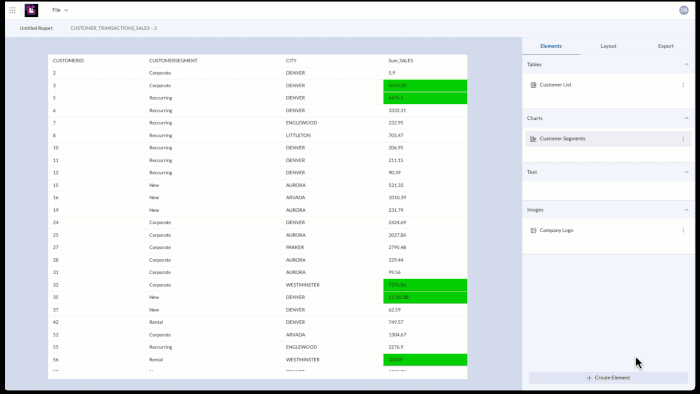Click the Create Element button

608,377
